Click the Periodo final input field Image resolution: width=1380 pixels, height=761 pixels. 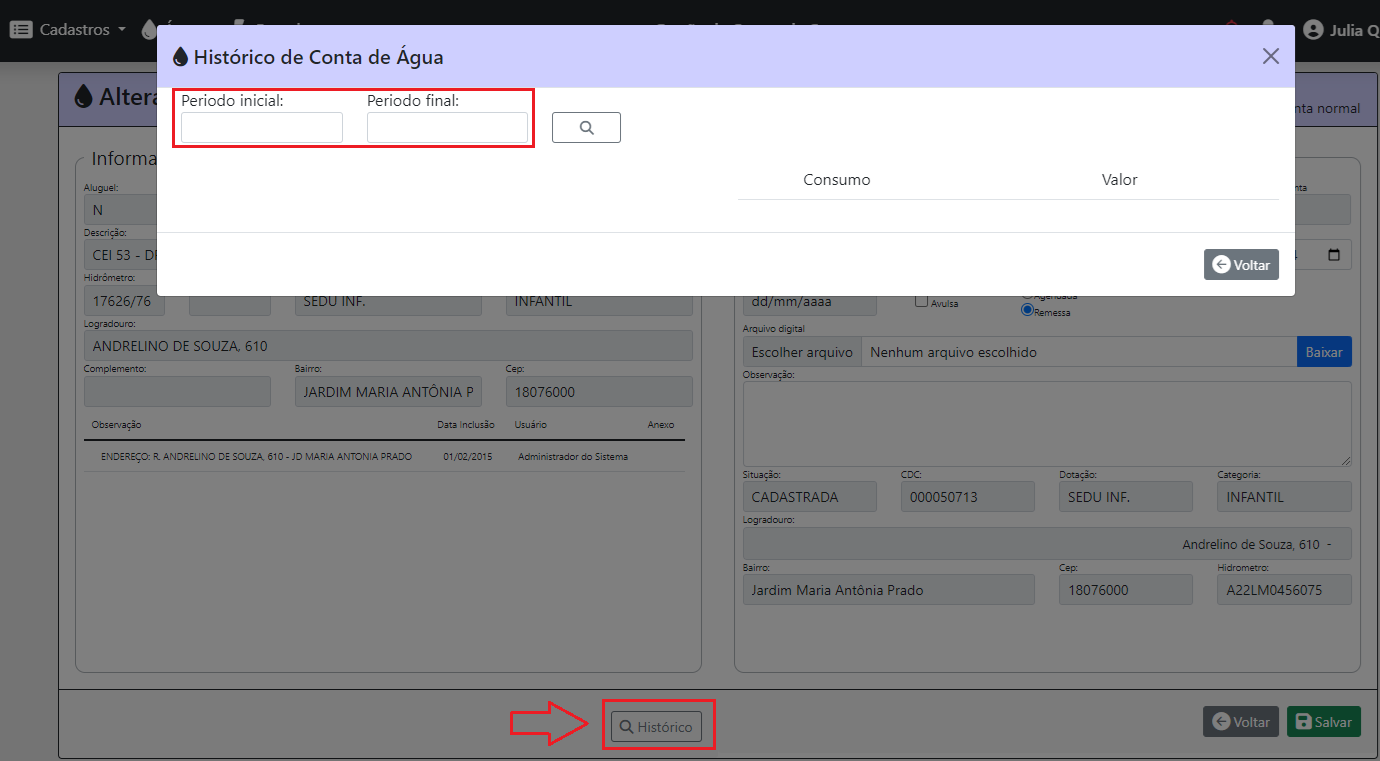click(x=447, y=128)
